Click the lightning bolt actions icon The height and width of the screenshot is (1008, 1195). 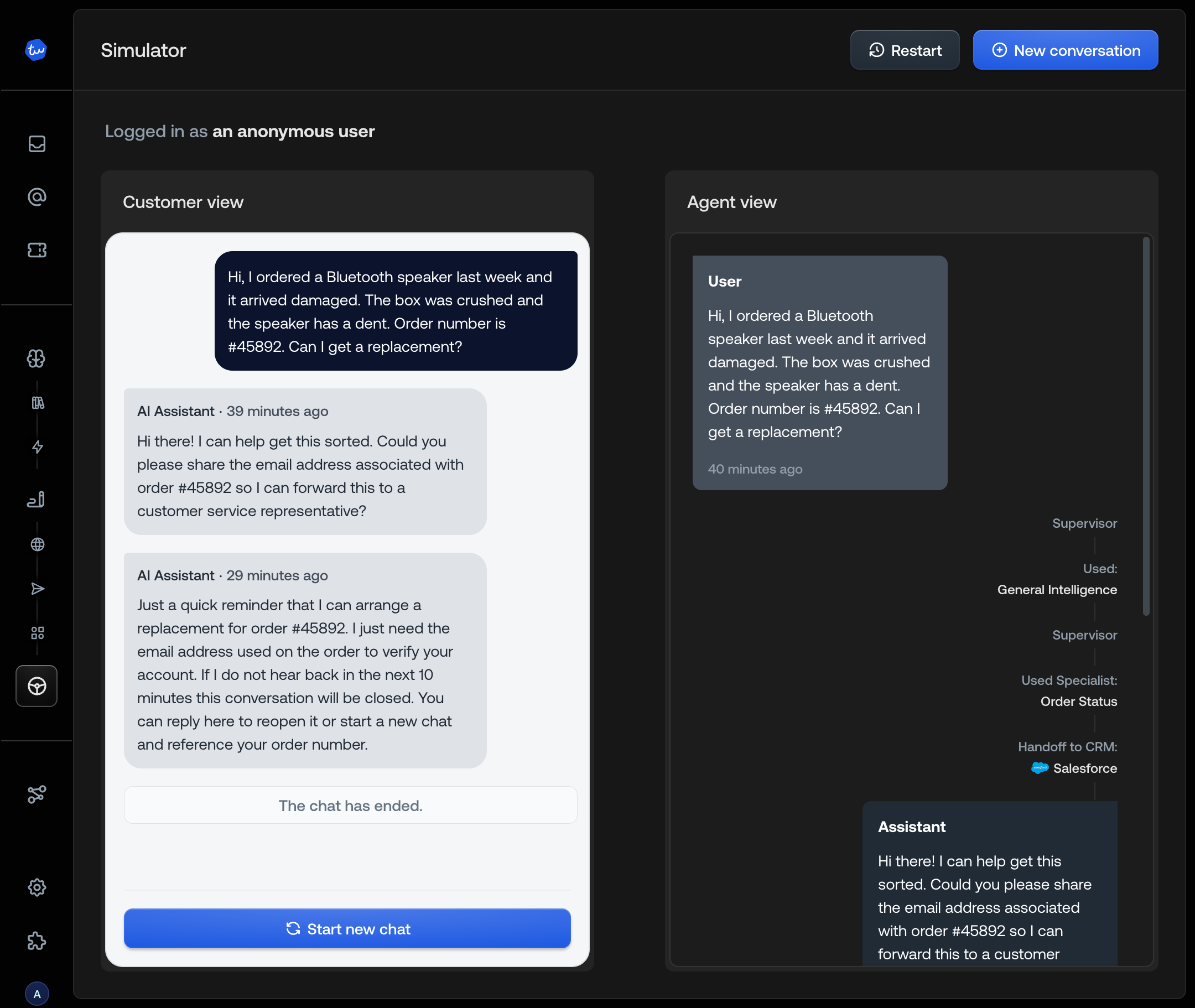coord(37,447)
